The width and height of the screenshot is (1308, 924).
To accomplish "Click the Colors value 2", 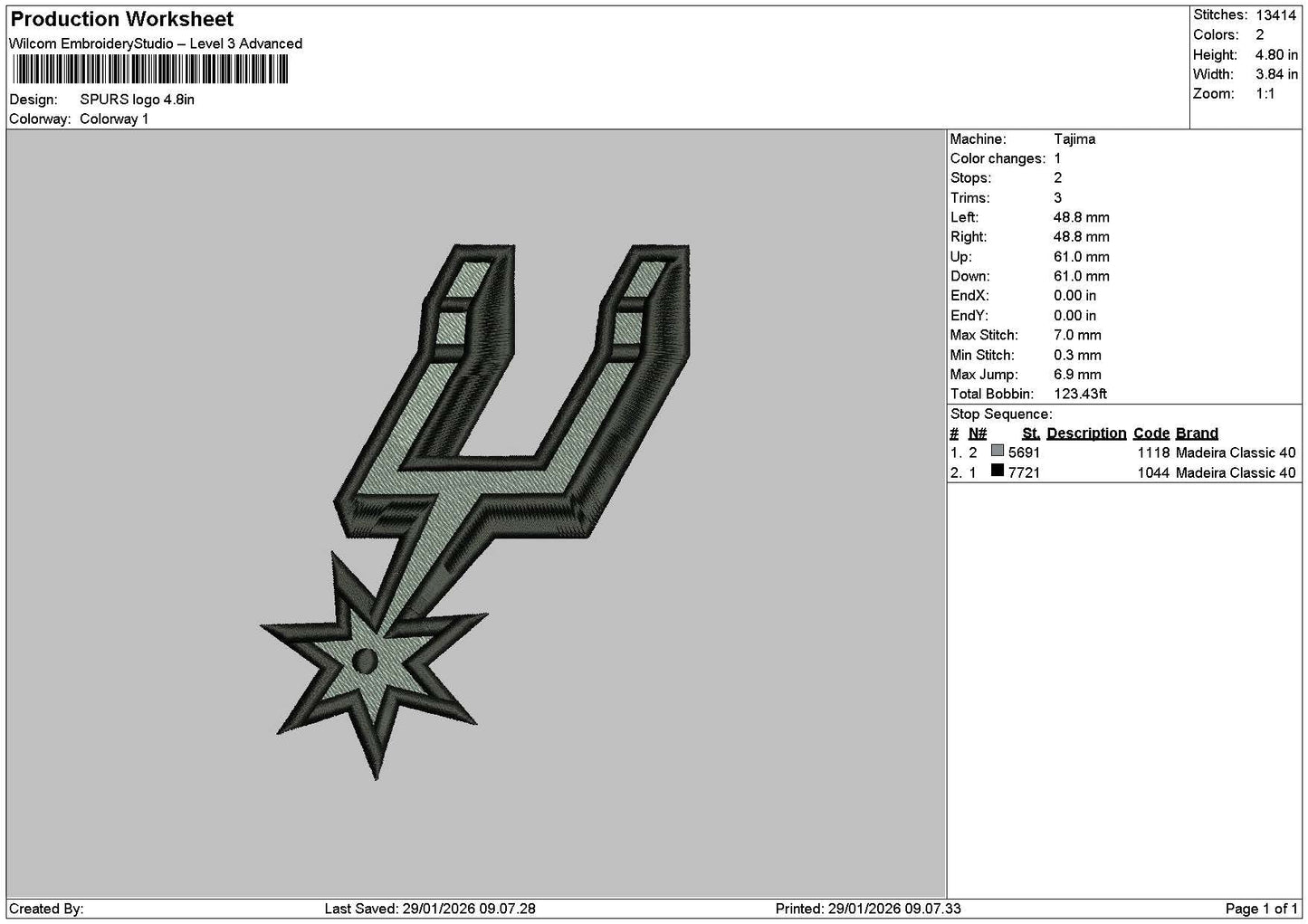I will (1260, 35).
